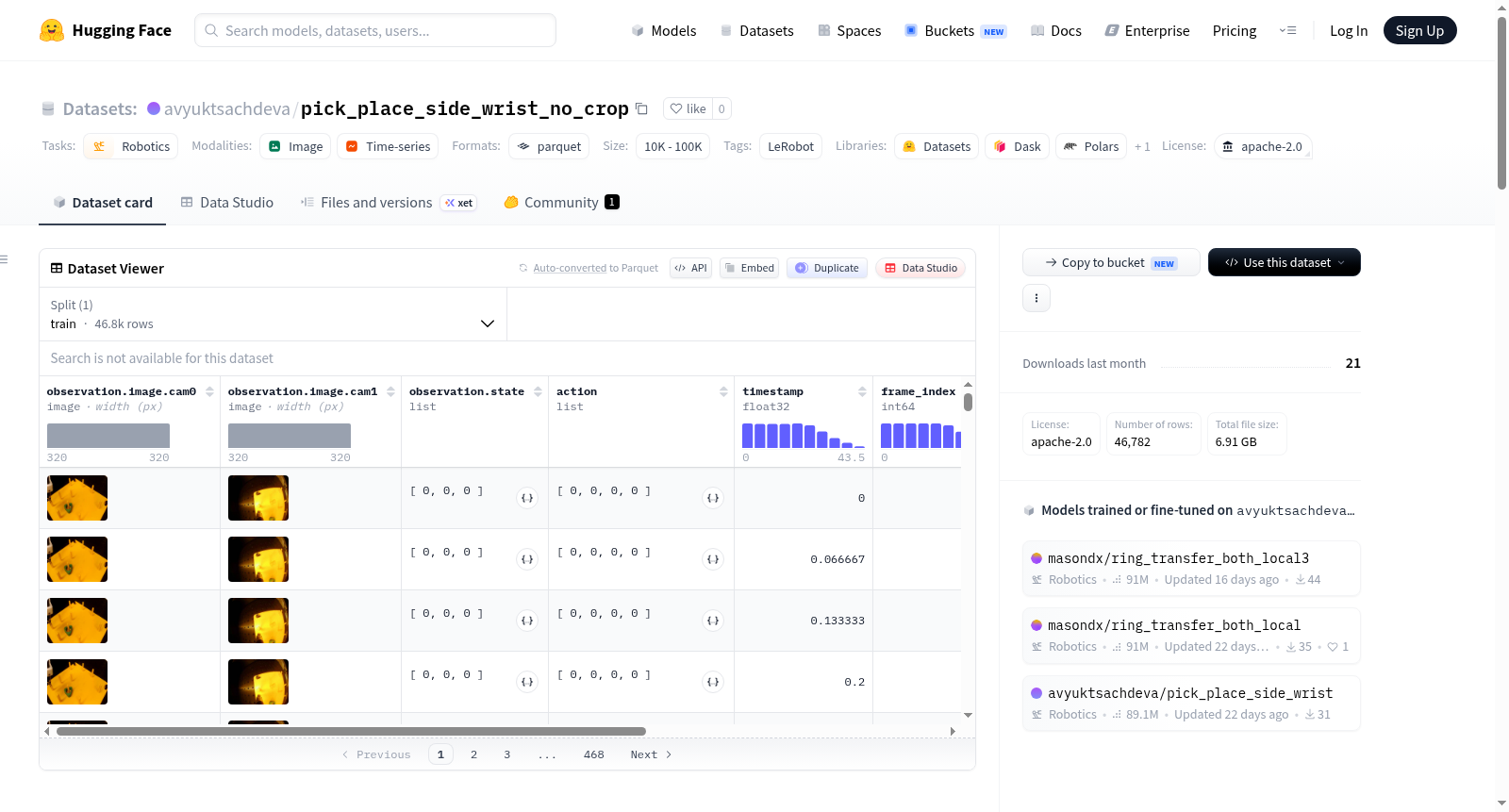
Task: Open the apache-2.0 license tag
Action: (1263, 146)
